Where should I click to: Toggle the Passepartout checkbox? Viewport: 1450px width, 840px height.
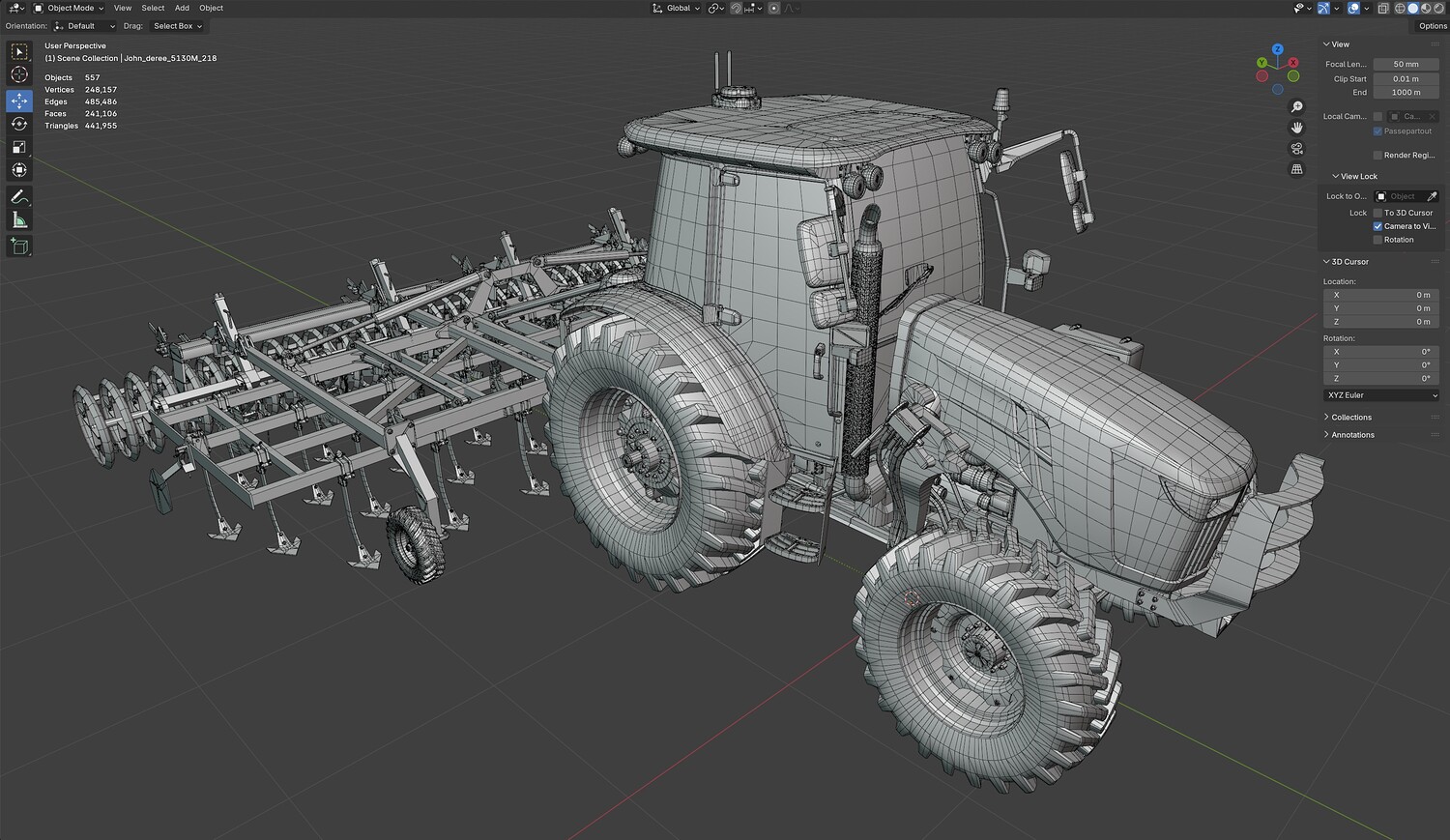click(1377, 130)
